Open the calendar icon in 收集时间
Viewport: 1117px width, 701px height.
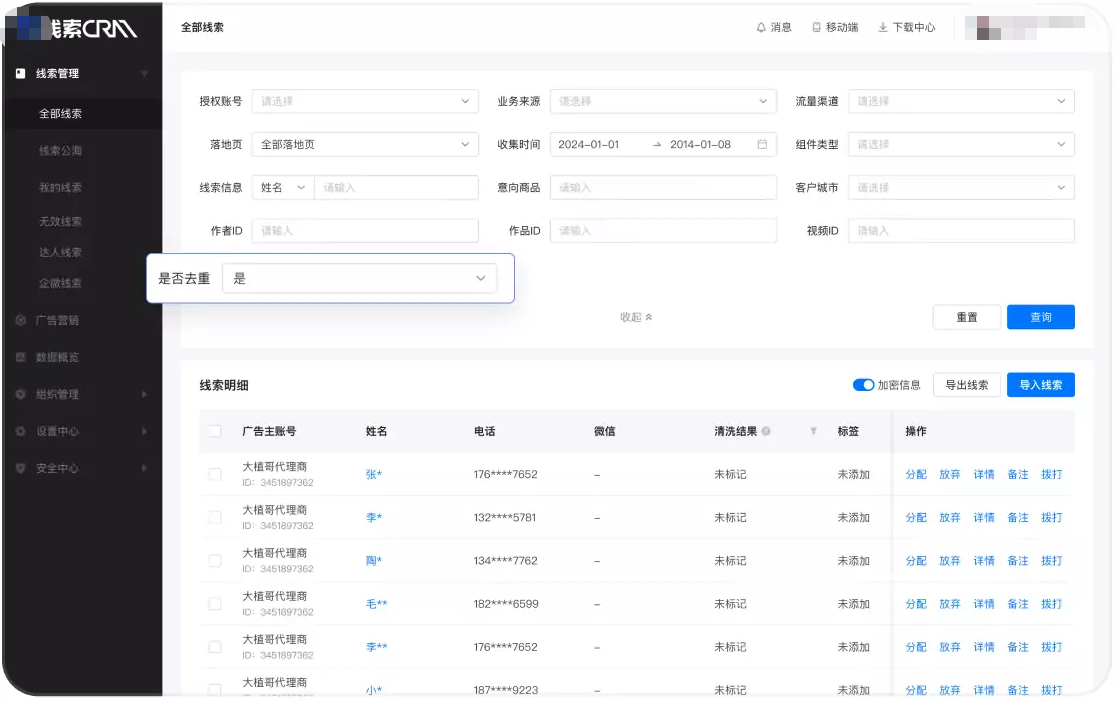(x=762, y=144)
